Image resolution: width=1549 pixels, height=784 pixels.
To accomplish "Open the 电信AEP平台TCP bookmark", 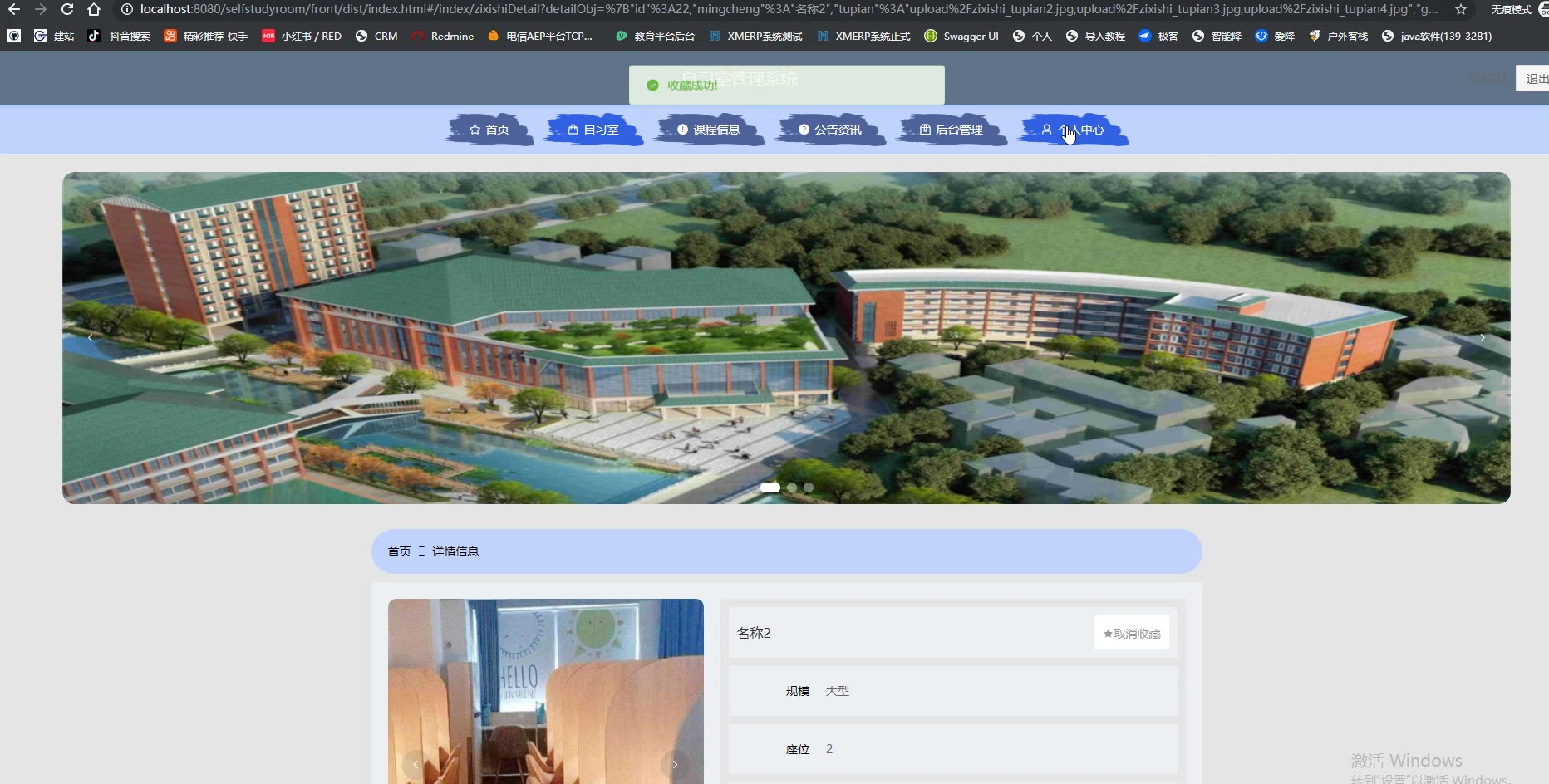I will [x=540, y=36].
